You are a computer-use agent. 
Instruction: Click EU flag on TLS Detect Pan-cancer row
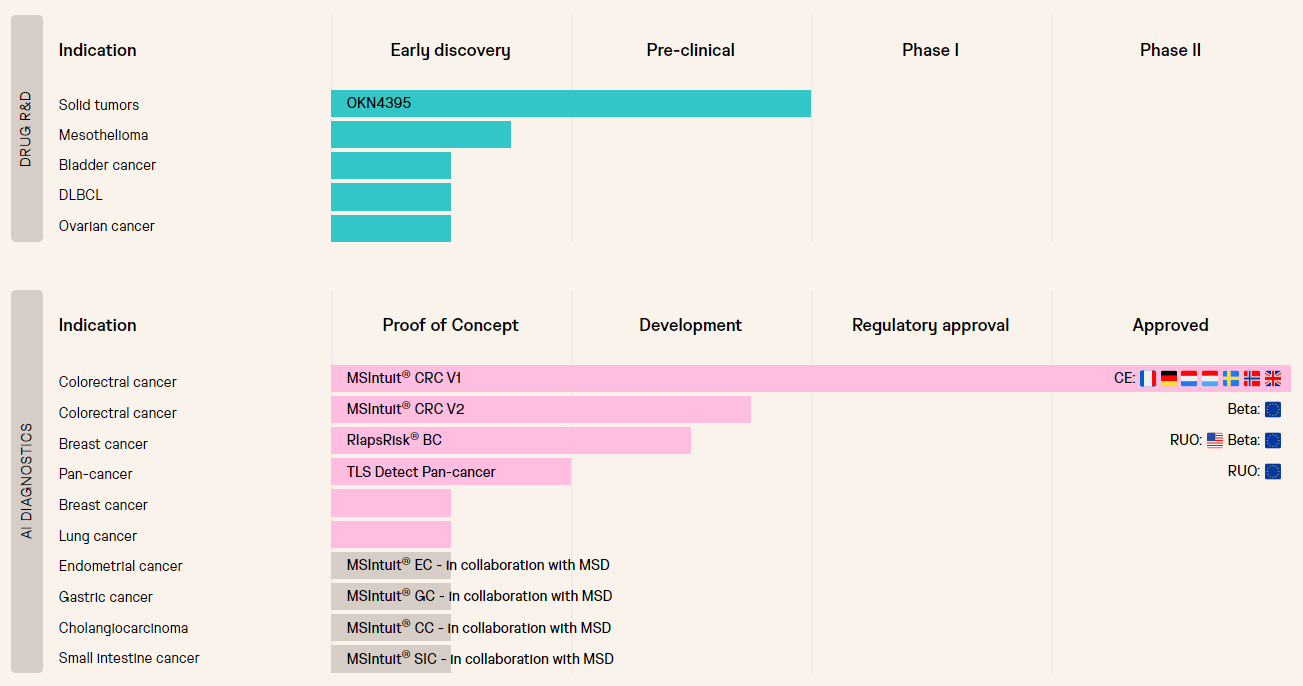1273,471
